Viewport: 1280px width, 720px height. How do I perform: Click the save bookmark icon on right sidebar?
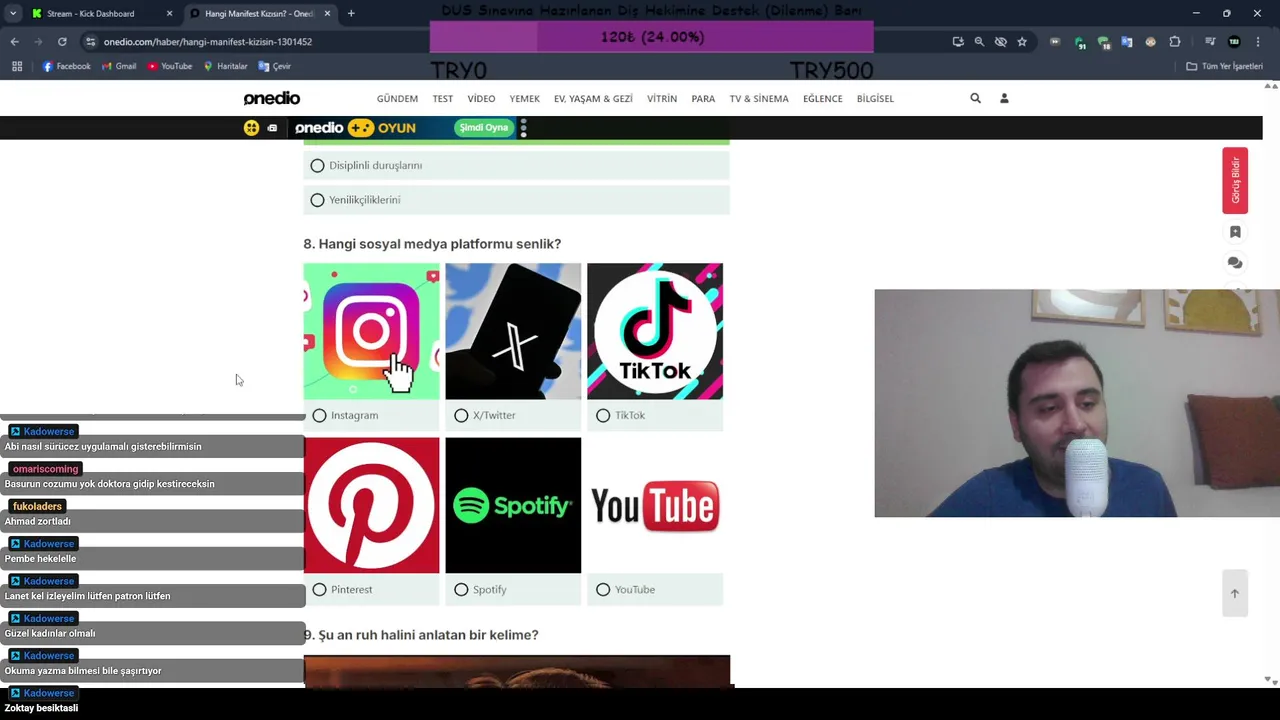tap(1235, 232)
